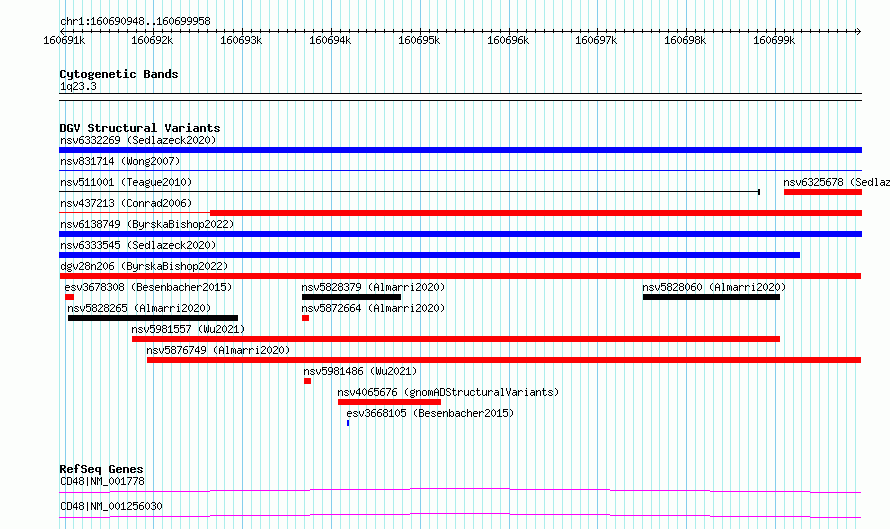Click the 160697k ruler position
Image resolution: width=890 pixels, height=529 pixels.
coord(596,40)
